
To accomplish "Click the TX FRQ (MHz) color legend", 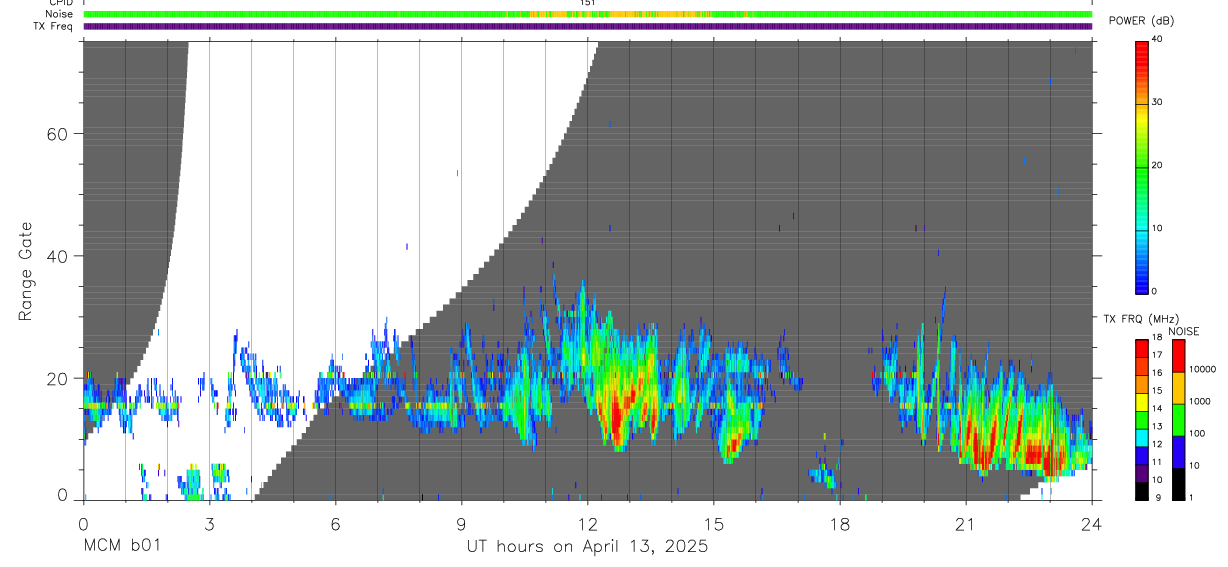I will tap(1142, 419).
